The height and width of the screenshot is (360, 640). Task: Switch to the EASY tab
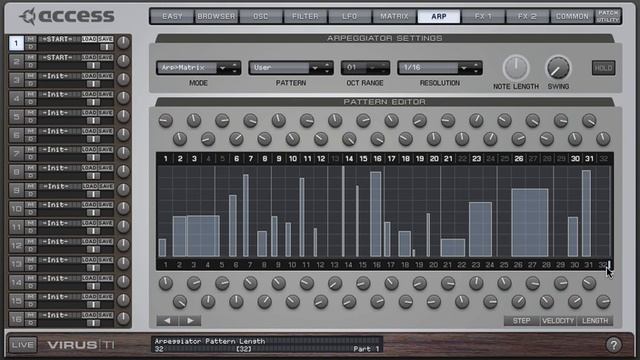click(x=172, y=17)
